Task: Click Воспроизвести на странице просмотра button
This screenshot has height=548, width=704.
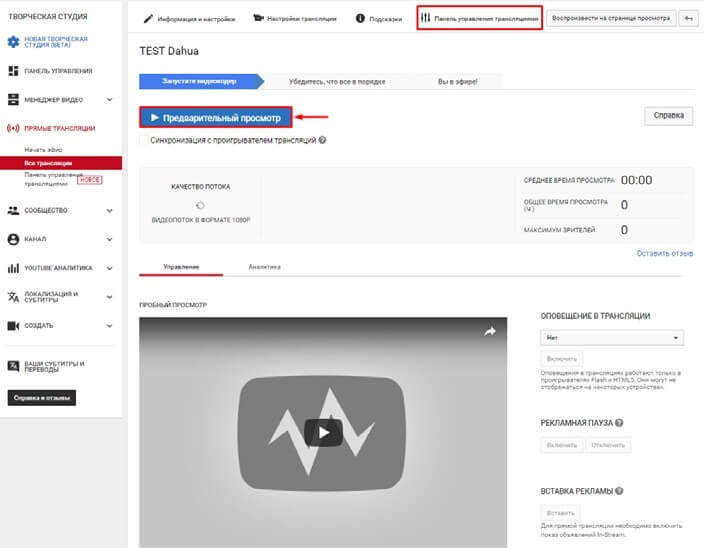Action: (x=611, y=18)
